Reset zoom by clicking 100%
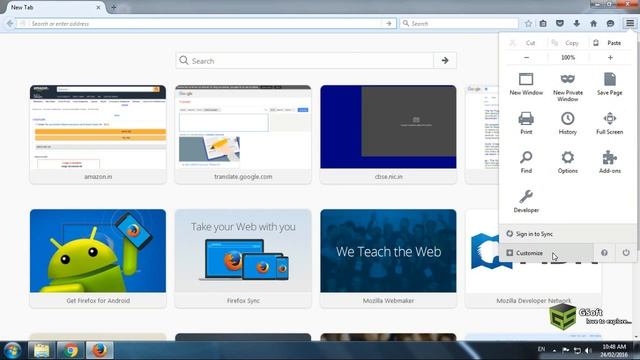This screenshot has width=640, height=360. click(x=568, y=58)
